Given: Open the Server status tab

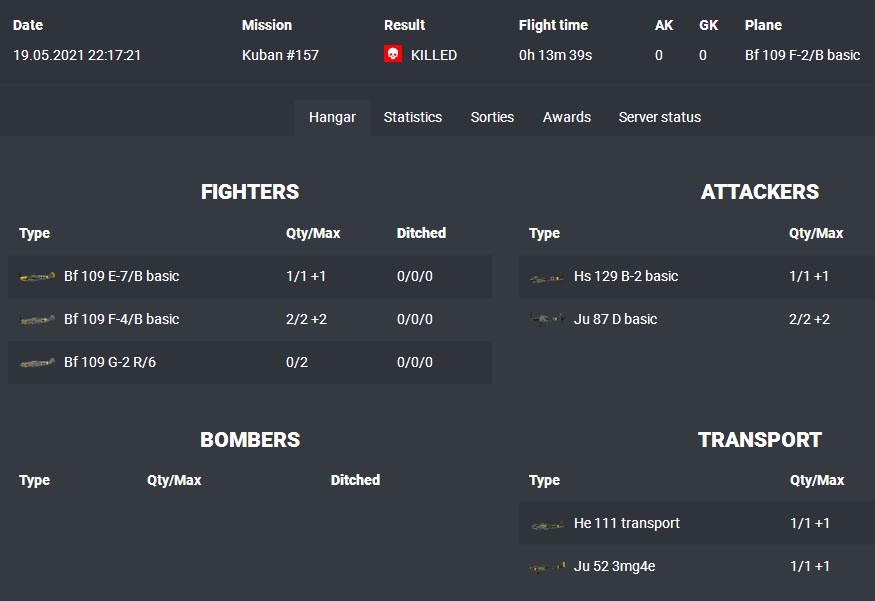Looking at the screenshot, I should click(x=660, y=117).
